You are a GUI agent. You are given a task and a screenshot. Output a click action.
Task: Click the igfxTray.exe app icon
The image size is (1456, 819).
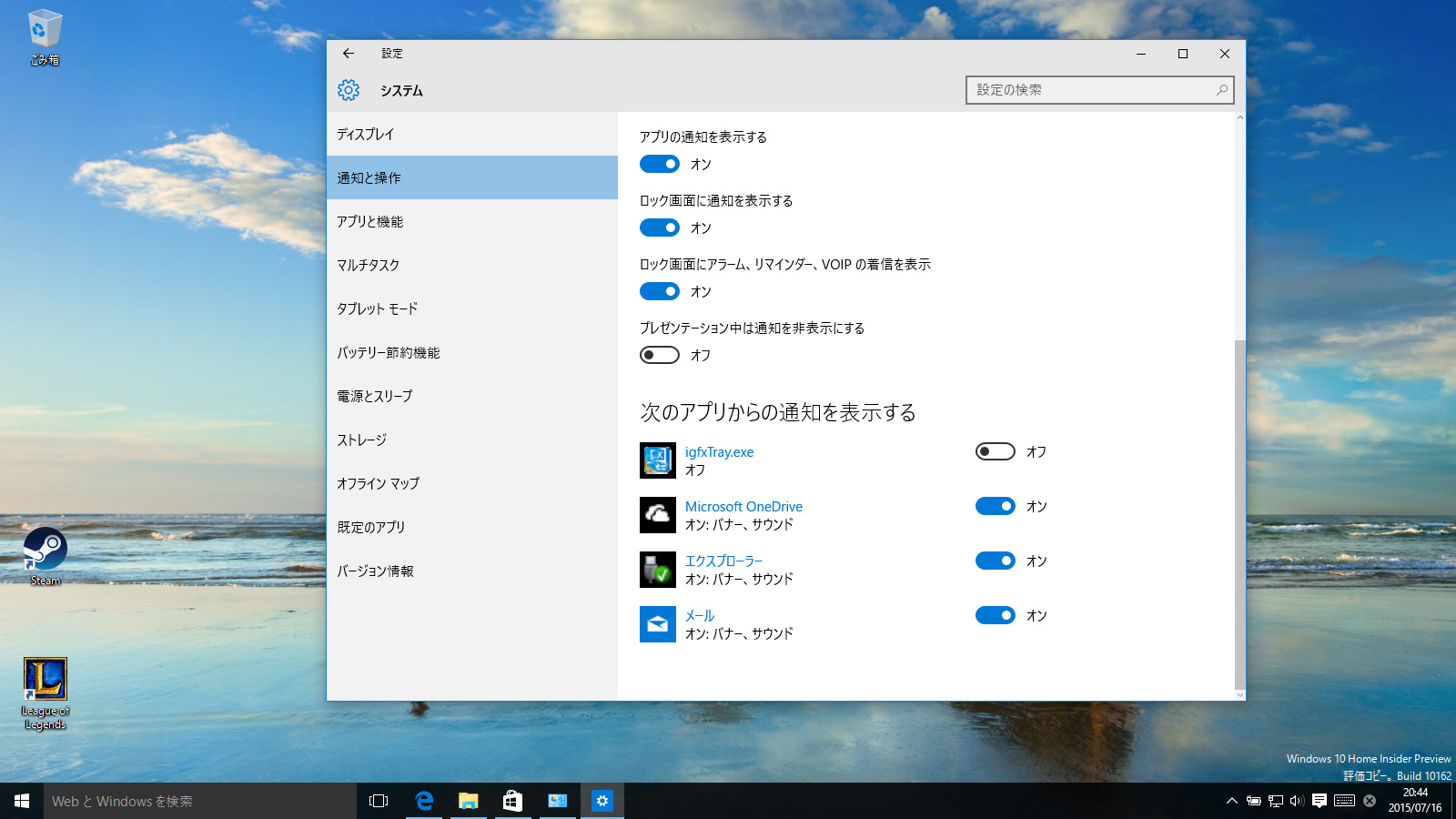click(x=657, y=460)
